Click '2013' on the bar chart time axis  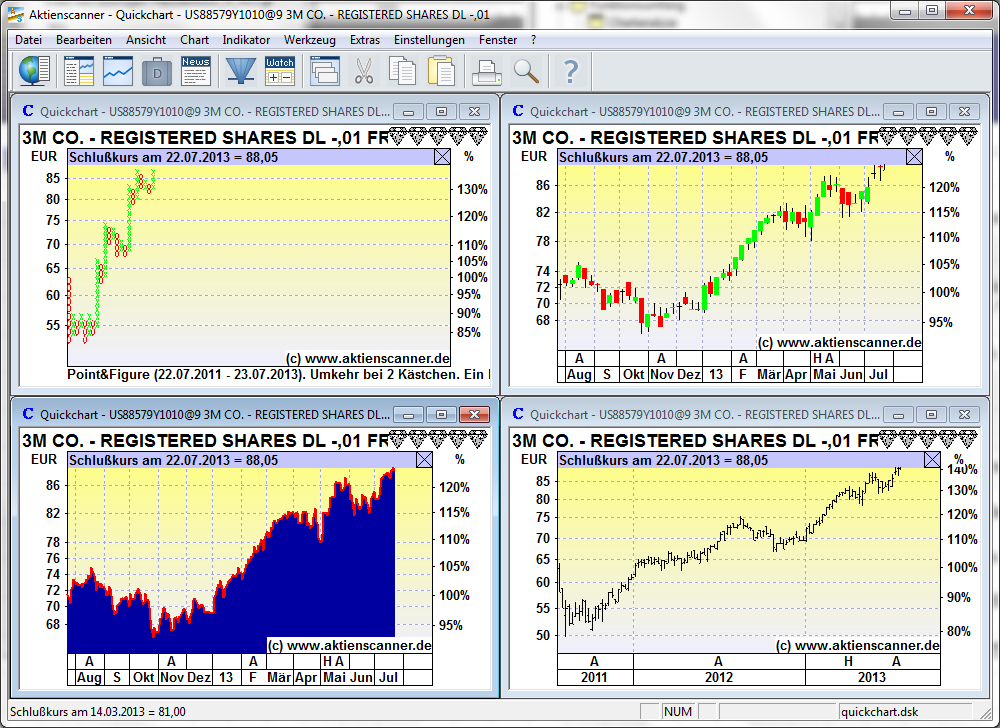[x=872, y=677]
